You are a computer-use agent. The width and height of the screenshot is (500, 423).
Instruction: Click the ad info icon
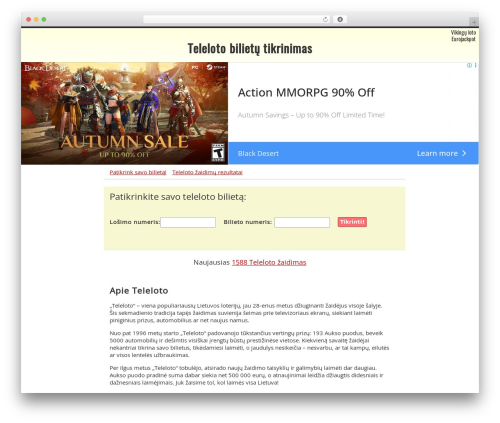(469, 65)
